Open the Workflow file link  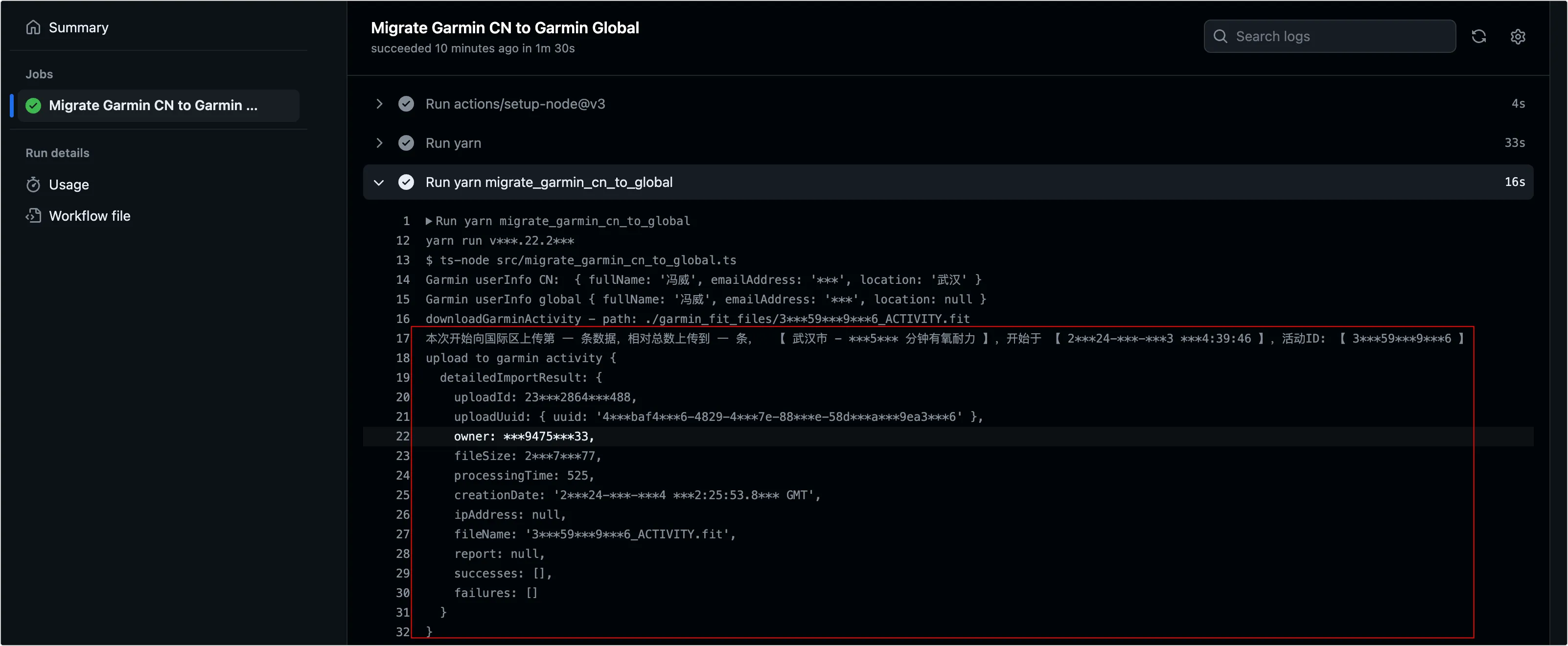(90, 215)
